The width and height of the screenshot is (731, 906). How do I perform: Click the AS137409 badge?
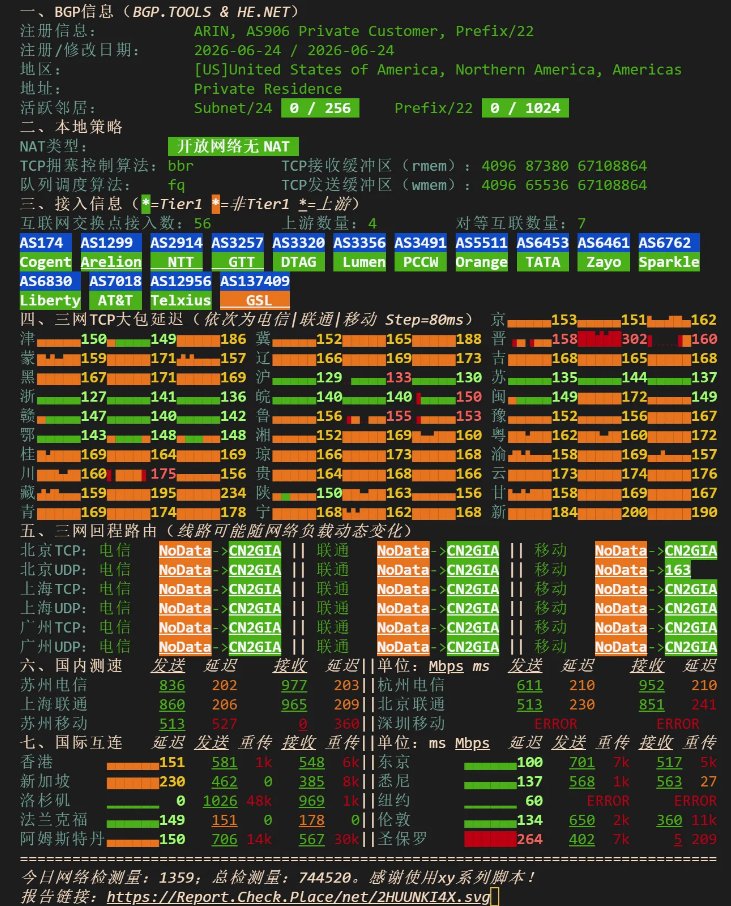click(255, 281)
